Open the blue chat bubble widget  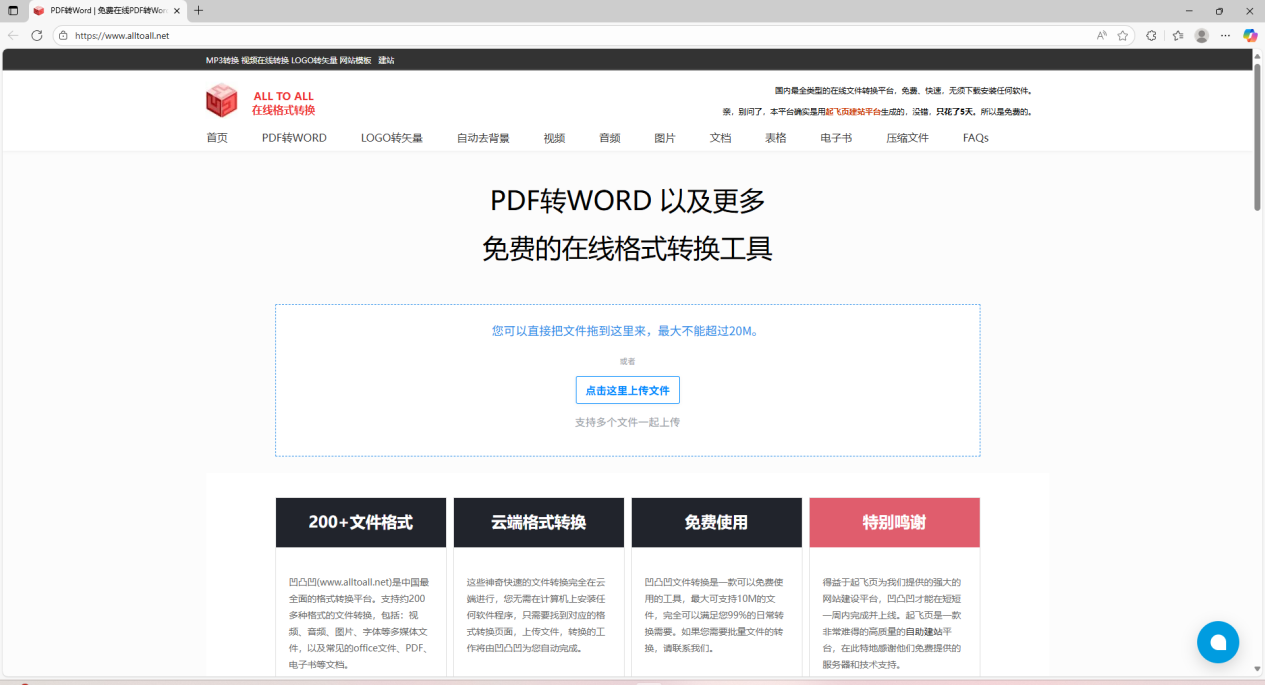1218,642
